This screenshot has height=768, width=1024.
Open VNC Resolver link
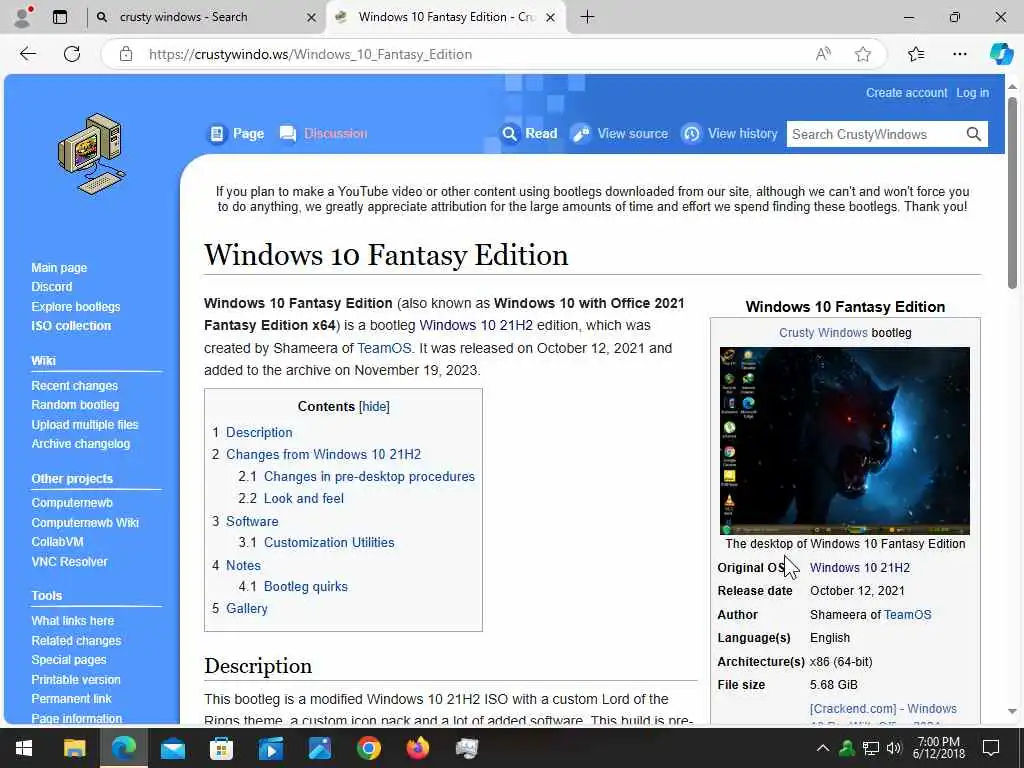coord(69,562)
